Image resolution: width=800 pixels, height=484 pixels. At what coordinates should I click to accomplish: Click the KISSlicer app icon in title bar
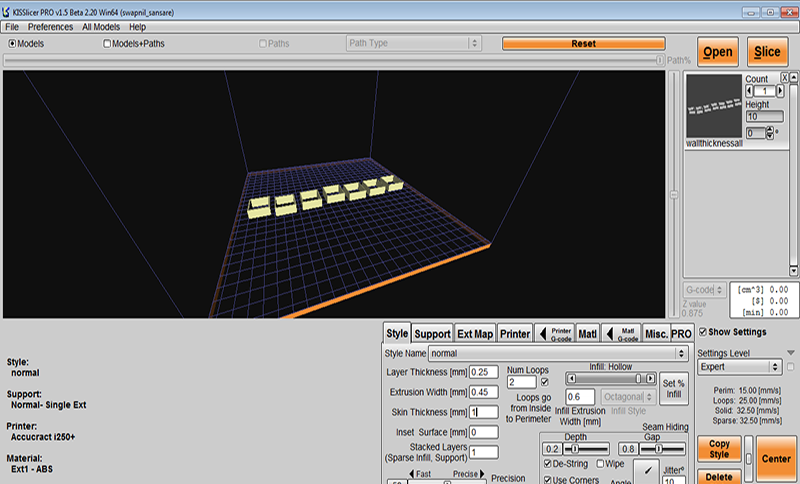coord(6,12)
